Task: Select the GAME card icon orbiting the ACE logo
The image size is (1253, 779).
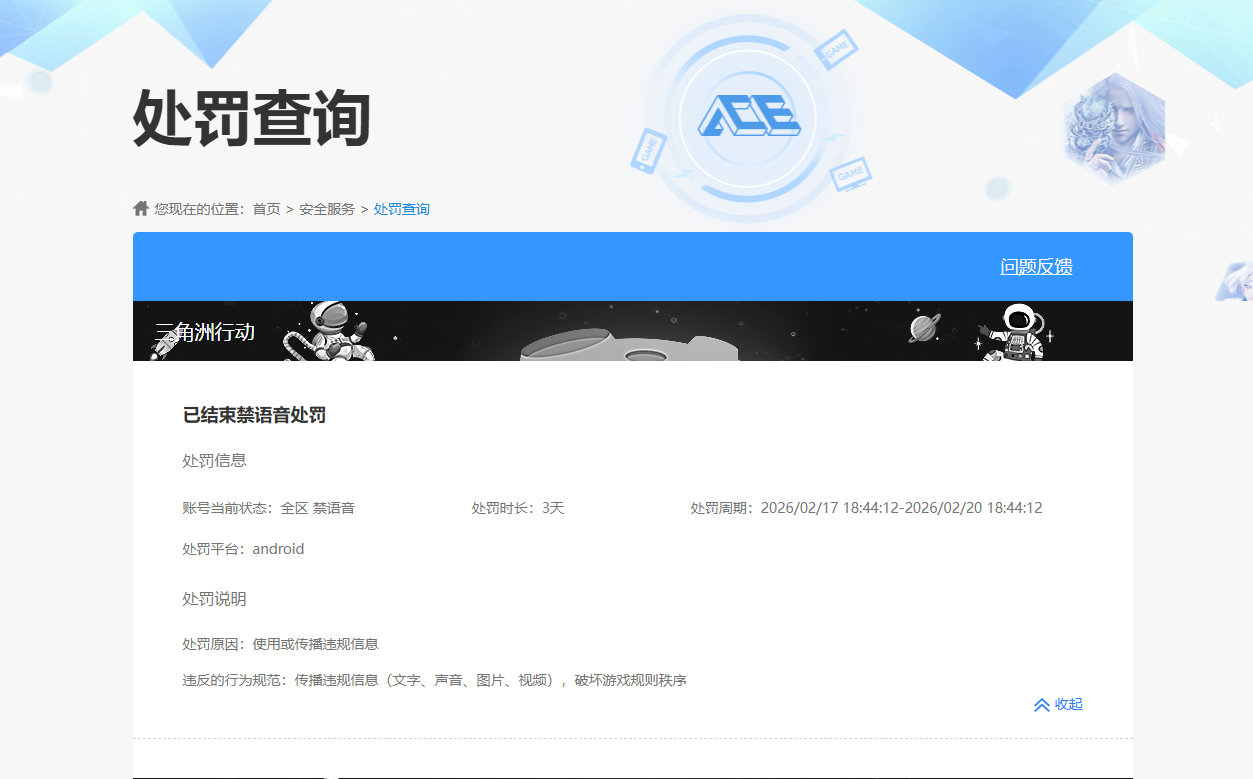Action: point(836,48)
